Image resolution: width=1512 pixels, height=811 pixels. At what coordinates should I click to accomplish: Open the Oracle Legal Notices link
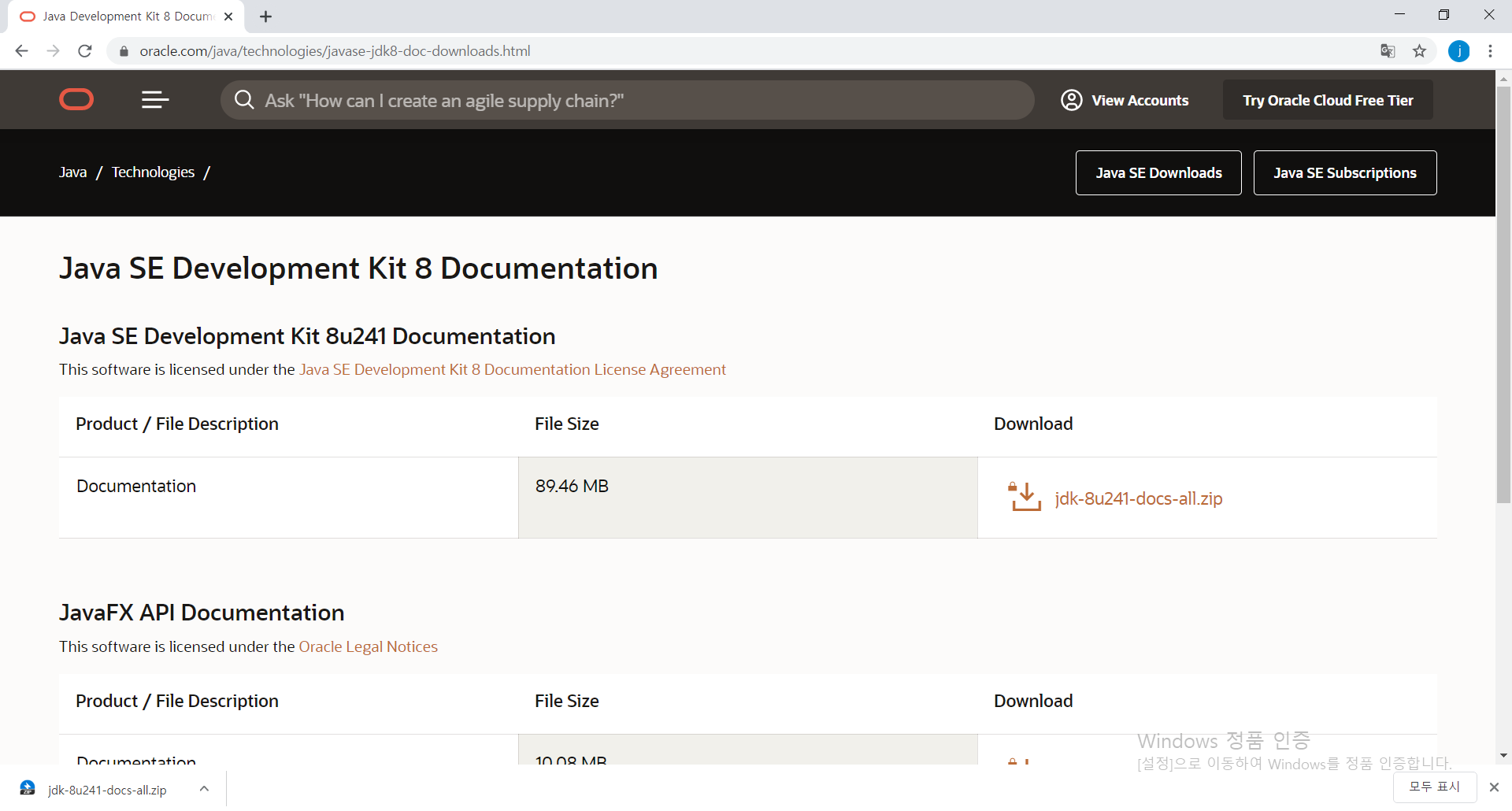(x=368, y=646)
